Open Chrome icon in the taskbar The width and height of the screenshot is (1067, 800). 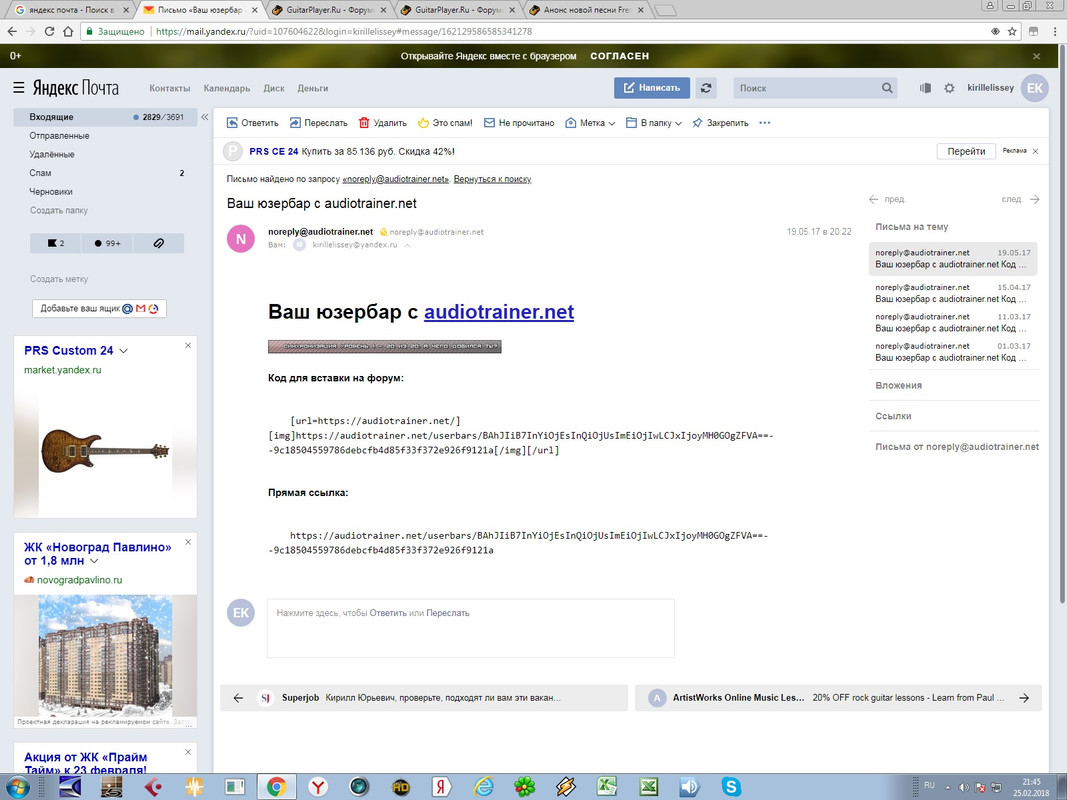click(x=276, y=787)
